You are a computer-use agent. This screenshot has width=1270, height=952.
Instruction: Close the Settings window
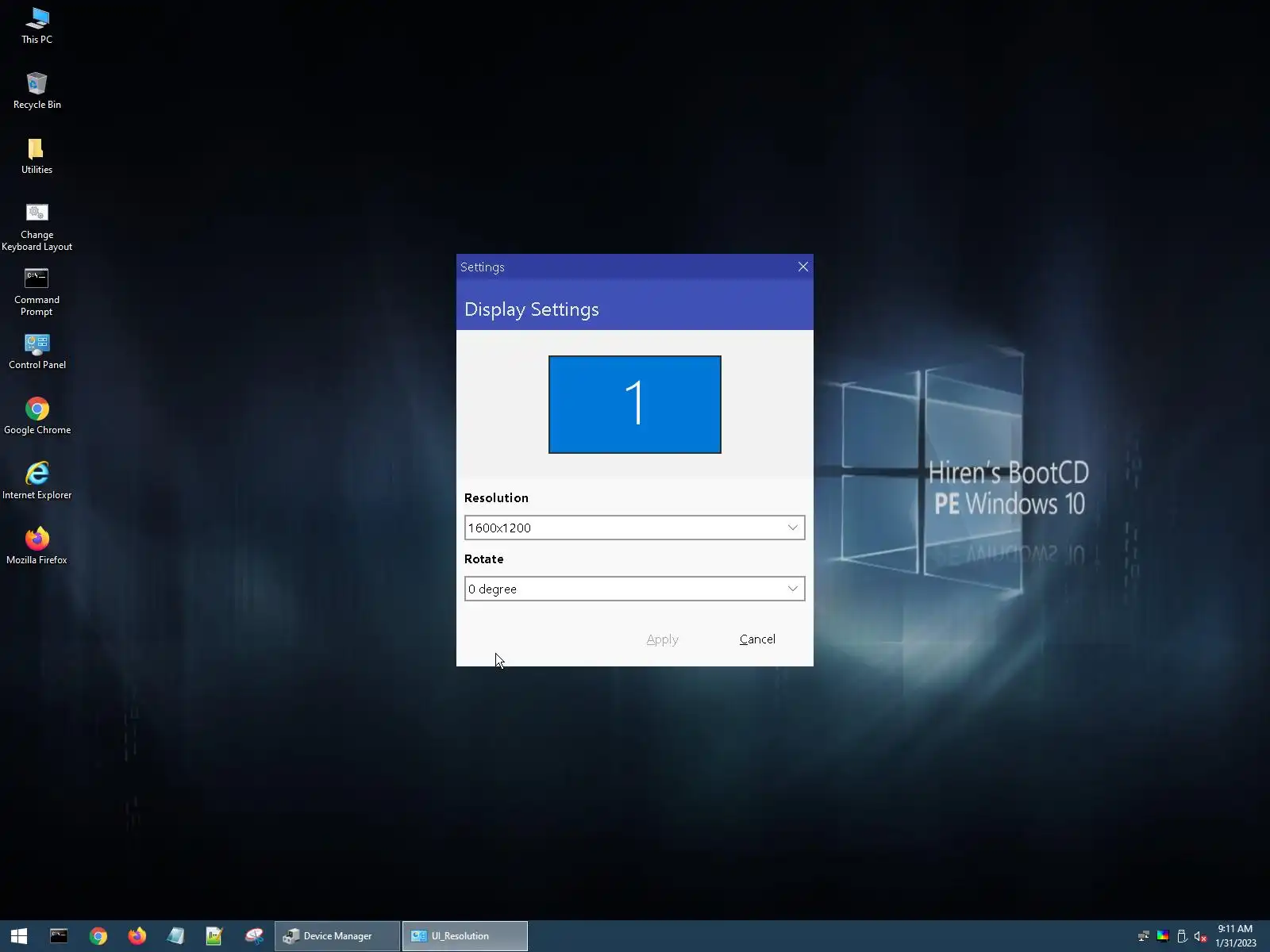pyautogui.click(x=803, y=267)
